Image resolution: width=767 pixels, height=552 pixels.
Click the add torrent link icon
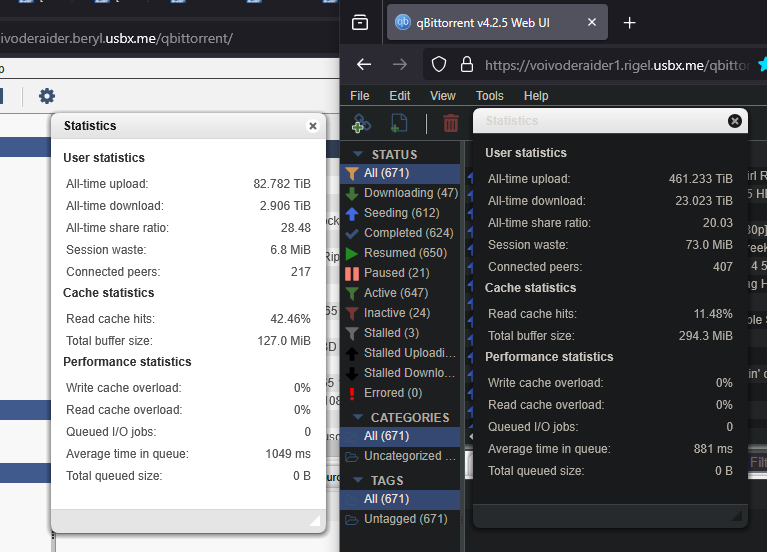click(x=361, y=123)
